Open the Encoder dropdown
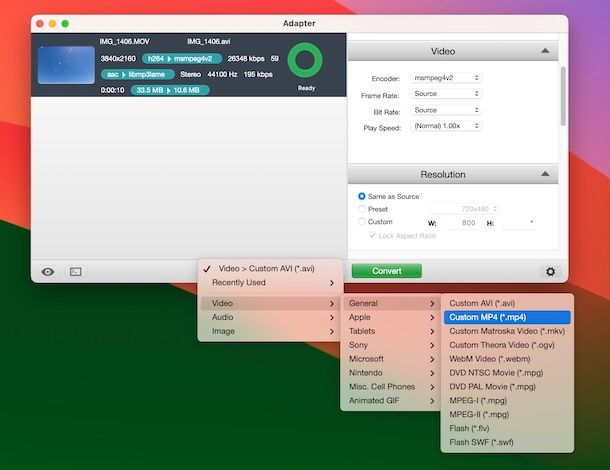This screenshot has height=470, width=610. pos(446,78)
